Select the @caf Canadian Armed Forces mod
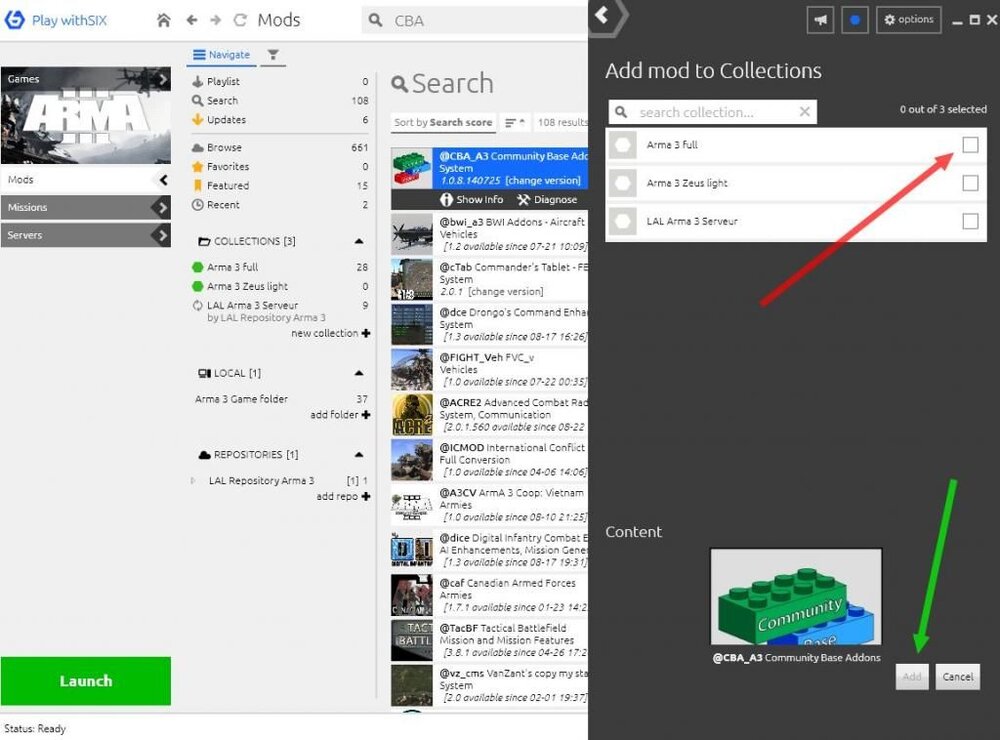Screen dimensions: 1000x740 click(489, 595)
